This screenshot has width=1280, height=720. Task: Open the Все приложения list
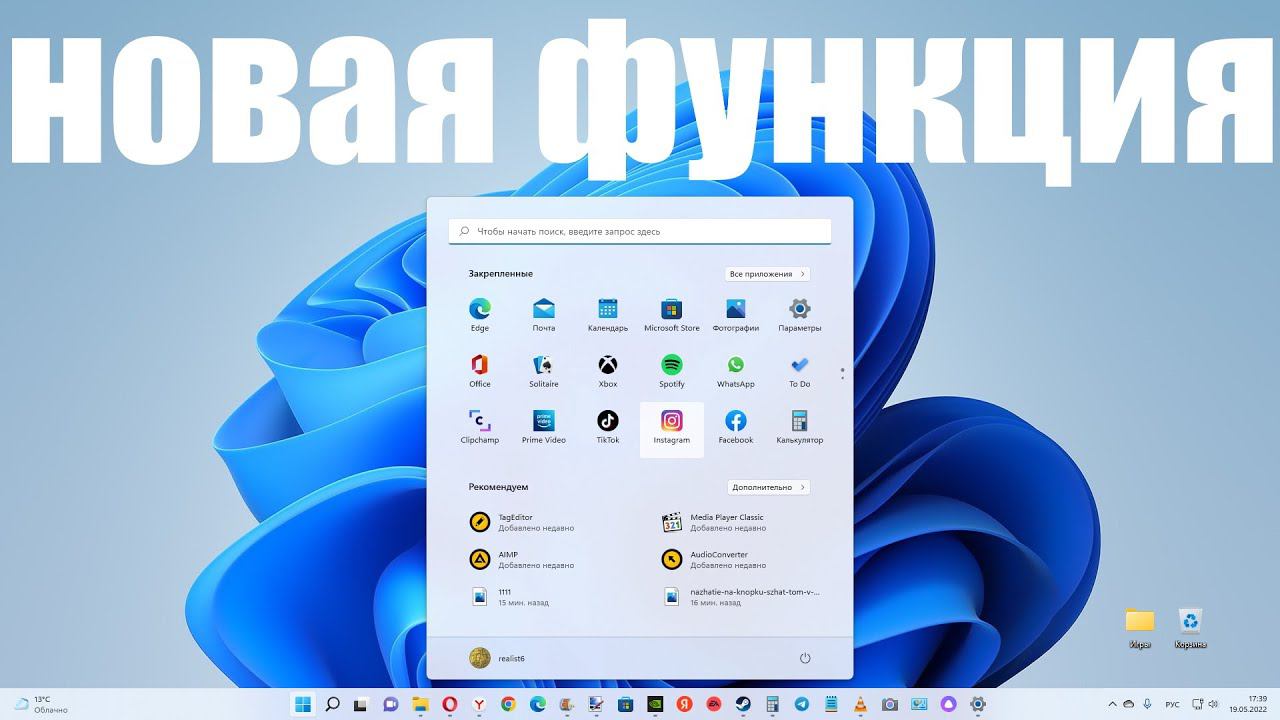[x=767, y=274]
